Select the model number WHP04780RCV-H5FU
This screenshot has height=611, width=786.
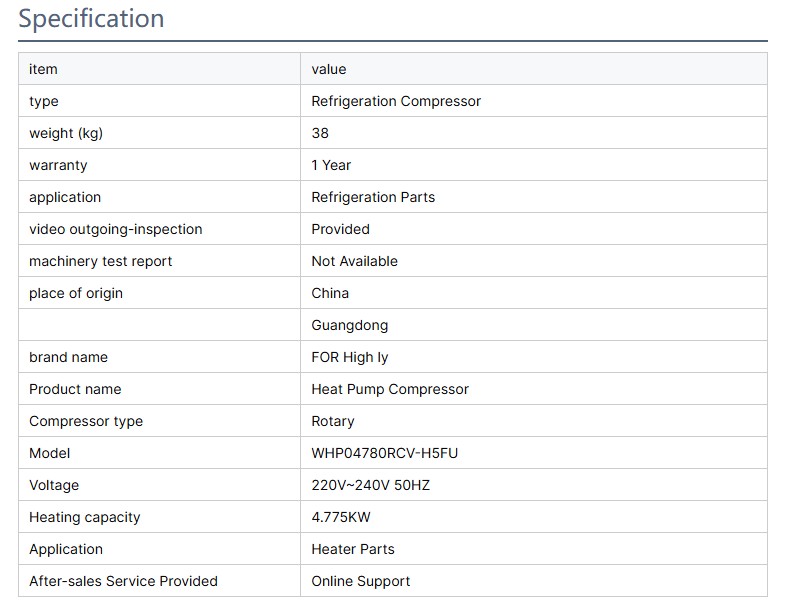tap(384, 453)
